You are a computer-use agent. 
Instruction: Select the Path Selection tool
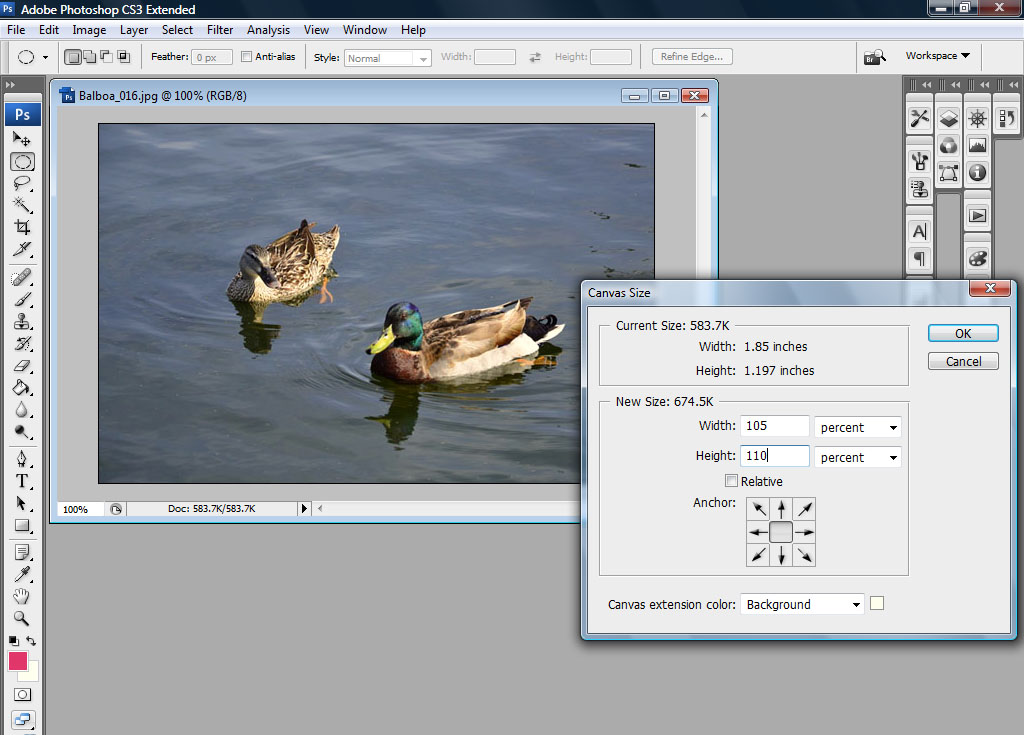pyautogui.click(x=22, y=504)
